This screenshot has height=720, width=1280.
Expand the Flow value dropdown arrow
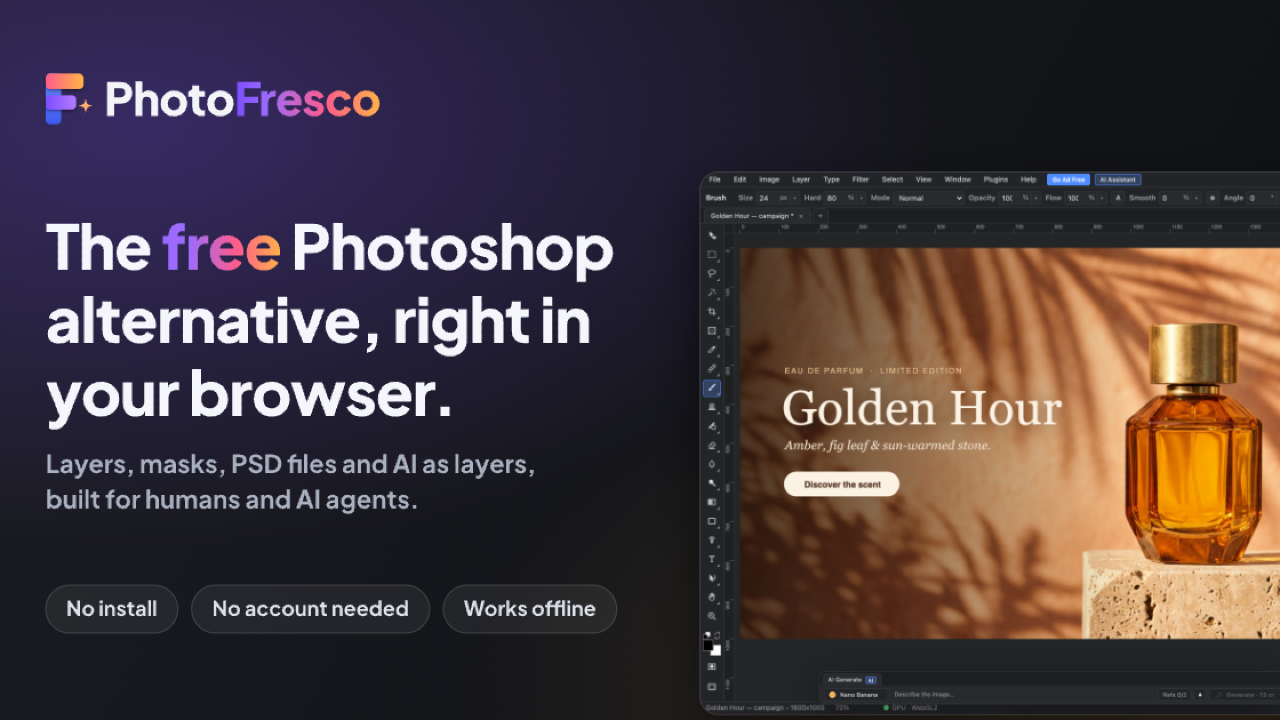point(1102,198)
